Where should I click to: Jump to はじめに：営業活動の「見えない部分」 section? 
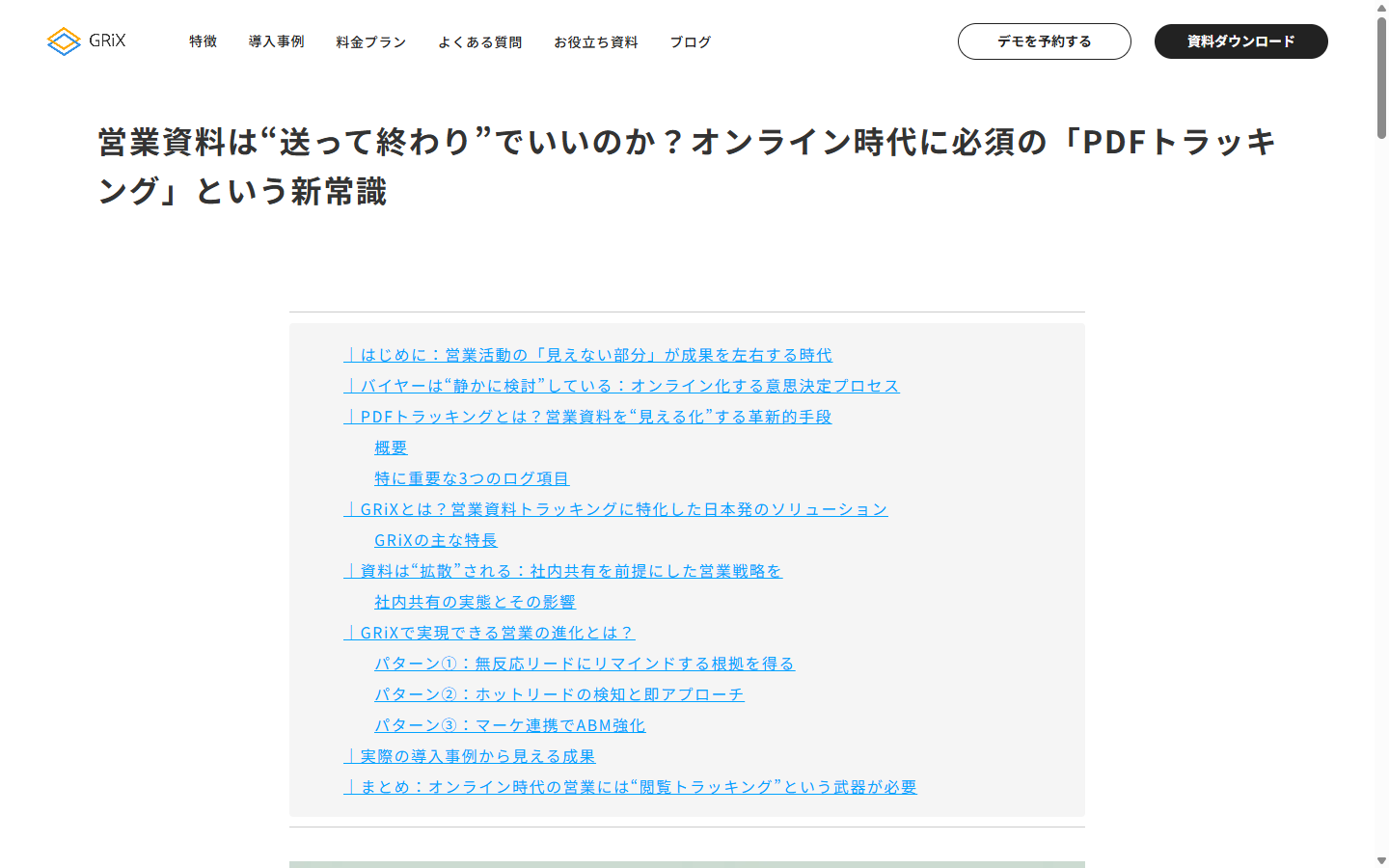tap(587, 355)
